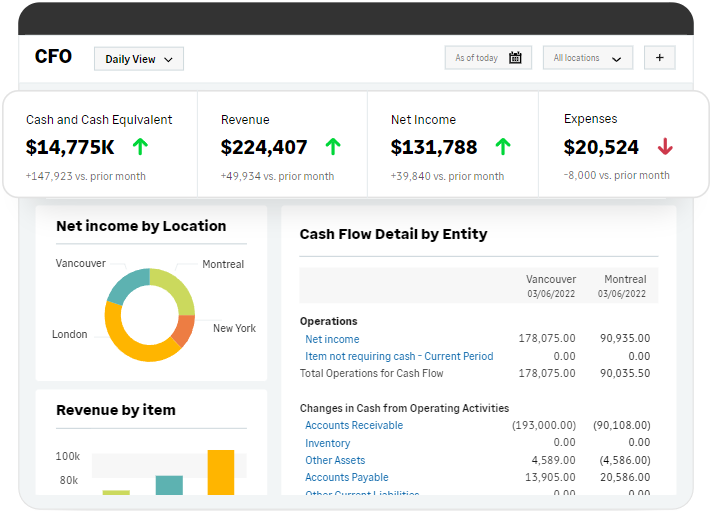
Task: Click the Revenue card title
Action: tap(245, 120)
